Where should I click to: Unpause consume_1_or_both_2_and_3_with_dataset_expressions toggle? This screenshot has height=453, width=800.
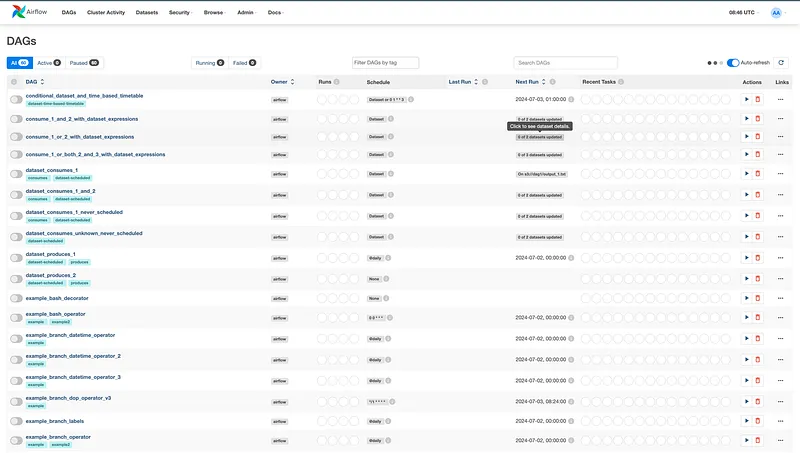[x=16, y=155]
